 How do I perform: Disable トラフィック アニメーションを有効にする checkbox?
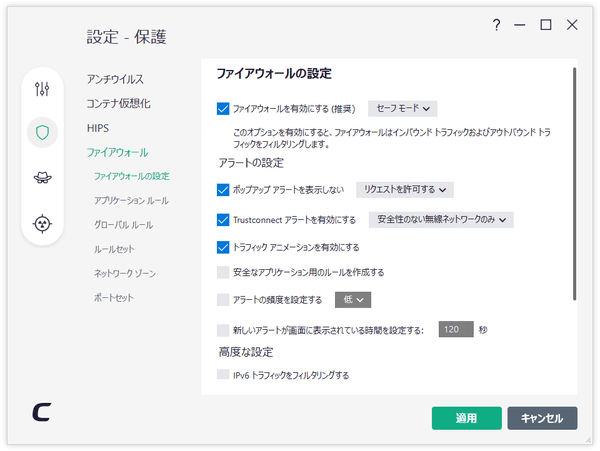[223, 247]
